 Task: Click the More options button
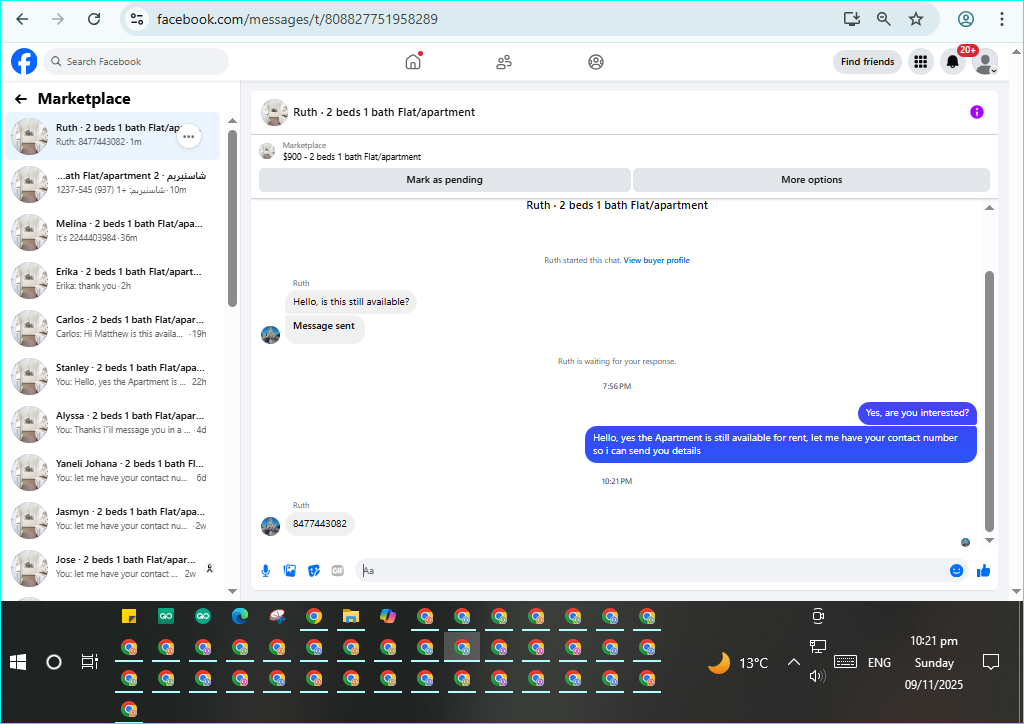pos(811,180)
